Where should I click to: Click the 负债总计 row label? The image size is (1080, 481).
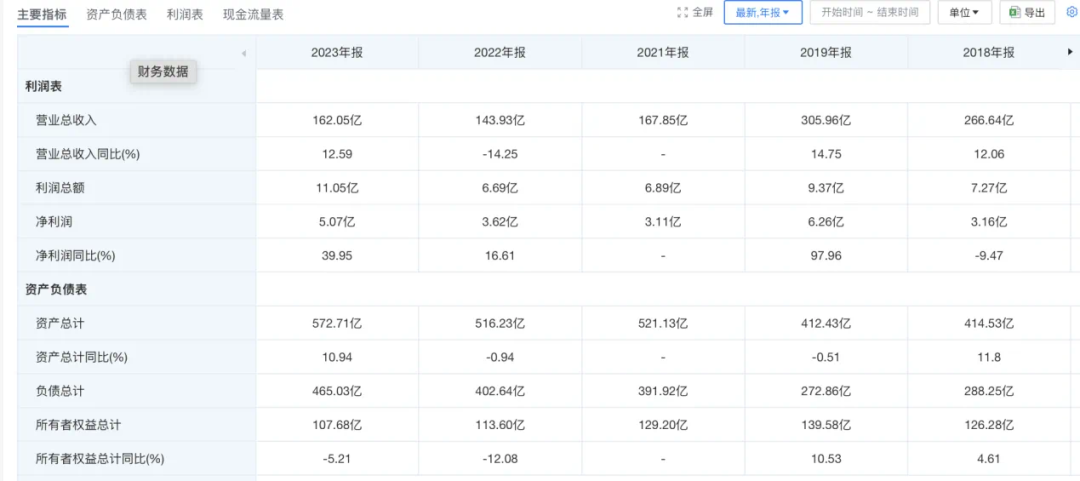point(59,391)
